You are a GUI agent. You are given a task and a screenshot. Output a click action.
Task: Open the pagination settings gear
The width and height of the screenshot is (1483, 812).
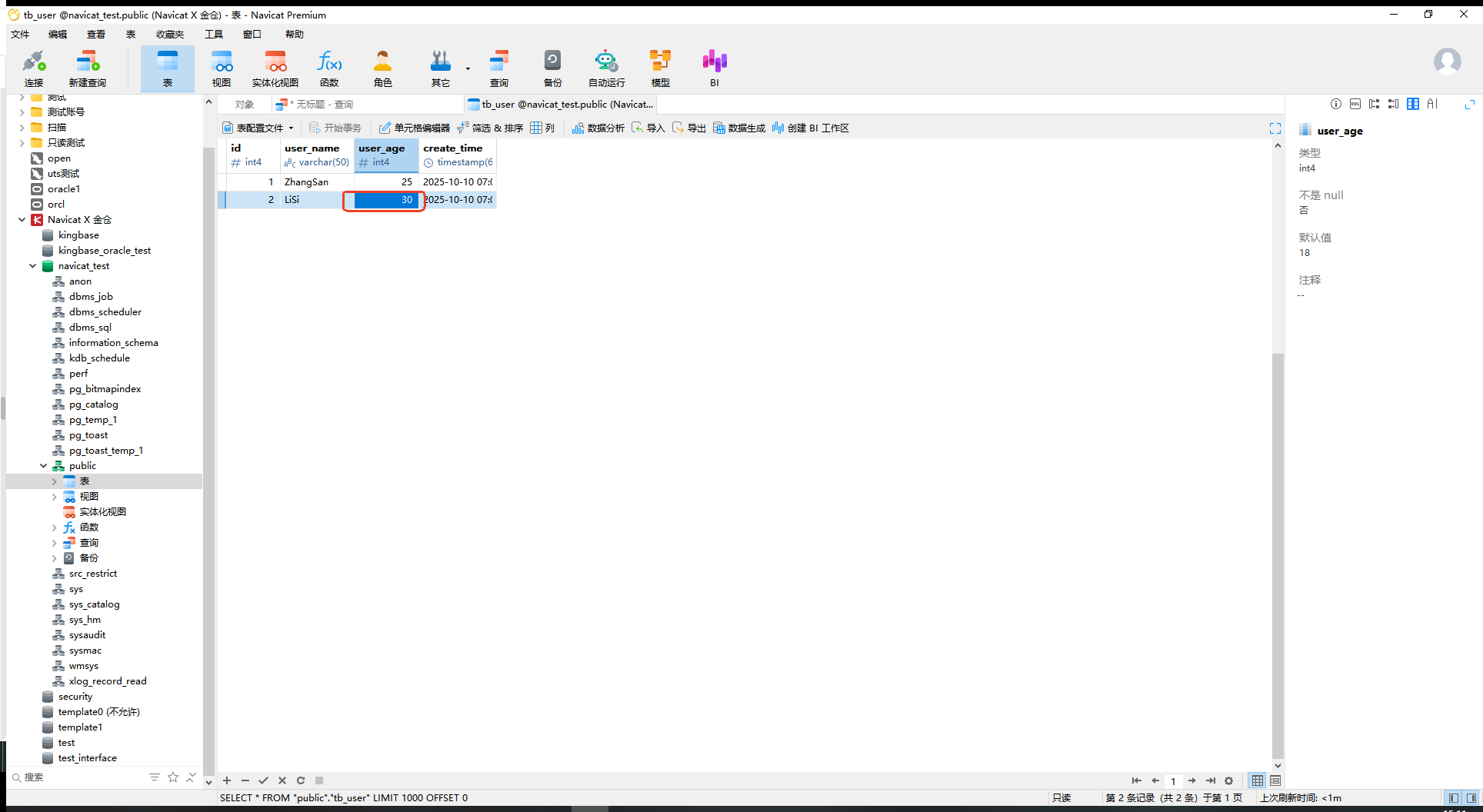[x=1229, y=780]
